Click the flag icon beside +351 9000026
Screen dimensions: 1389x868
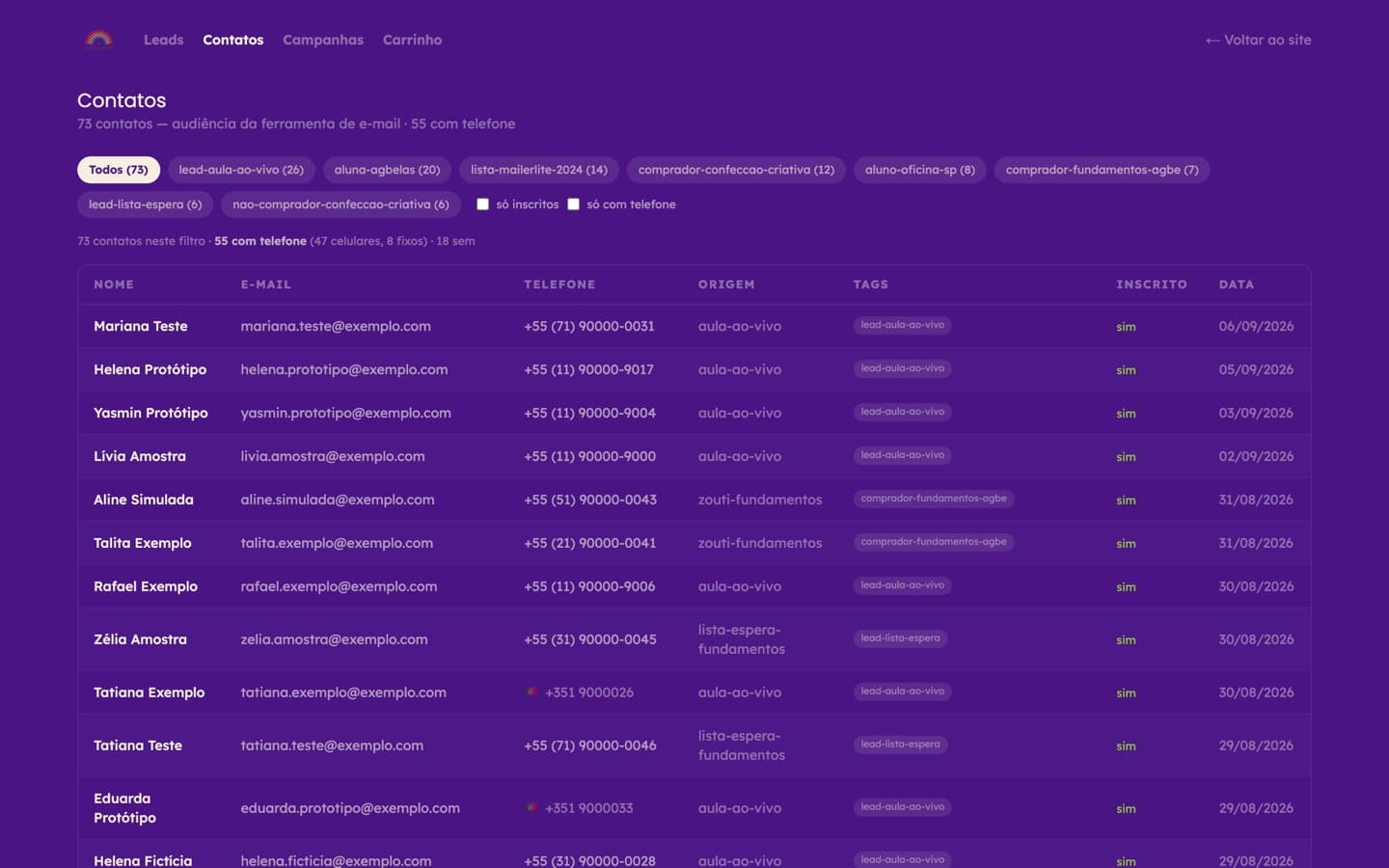[x=531, y=692]
